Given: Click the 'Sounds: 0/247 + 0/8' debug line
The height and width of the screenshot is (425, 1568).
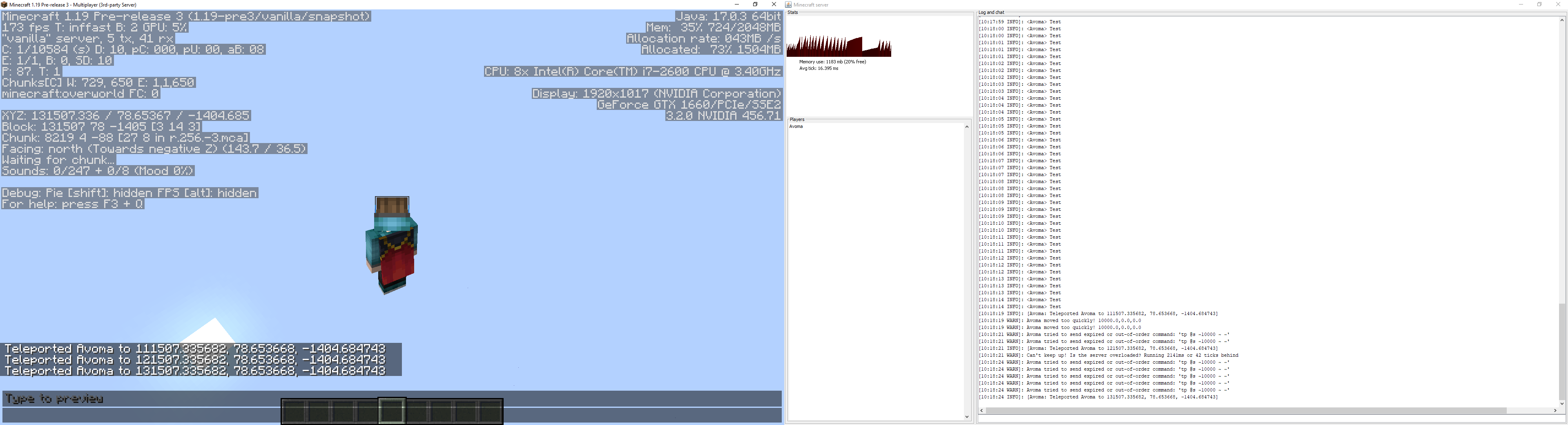Looking at the screenshot, I should click(98, 171).
